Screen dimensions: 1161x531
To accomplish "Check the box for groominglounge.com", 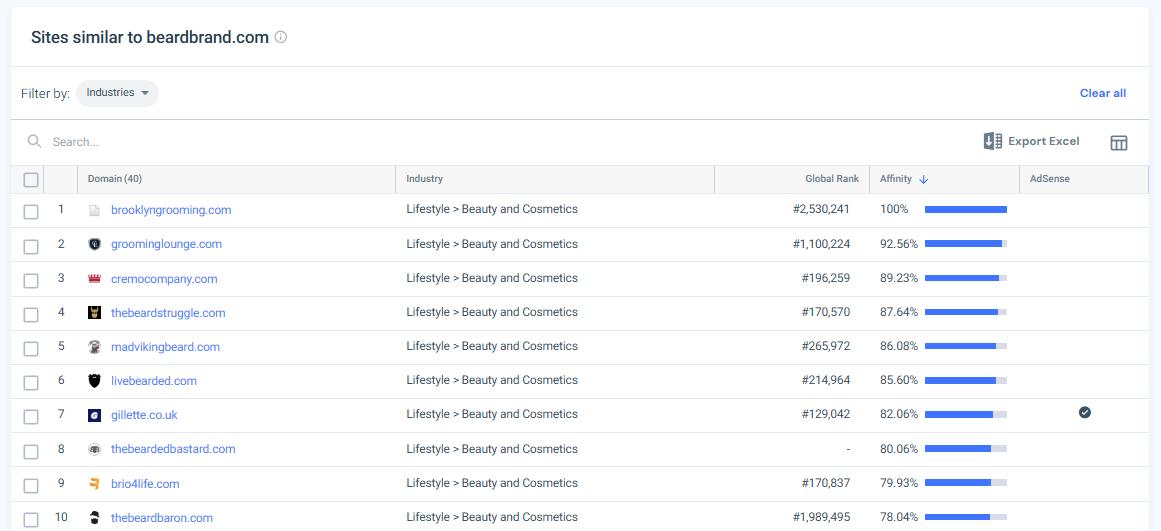I will click(x=30, y=247).
